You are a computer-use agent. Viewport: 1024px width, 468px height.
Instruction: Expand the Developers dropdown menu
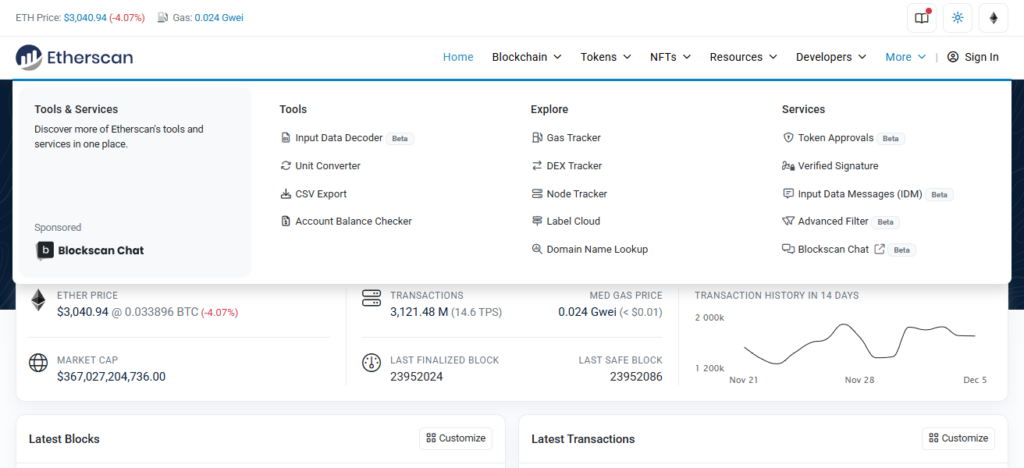(831, 57)
